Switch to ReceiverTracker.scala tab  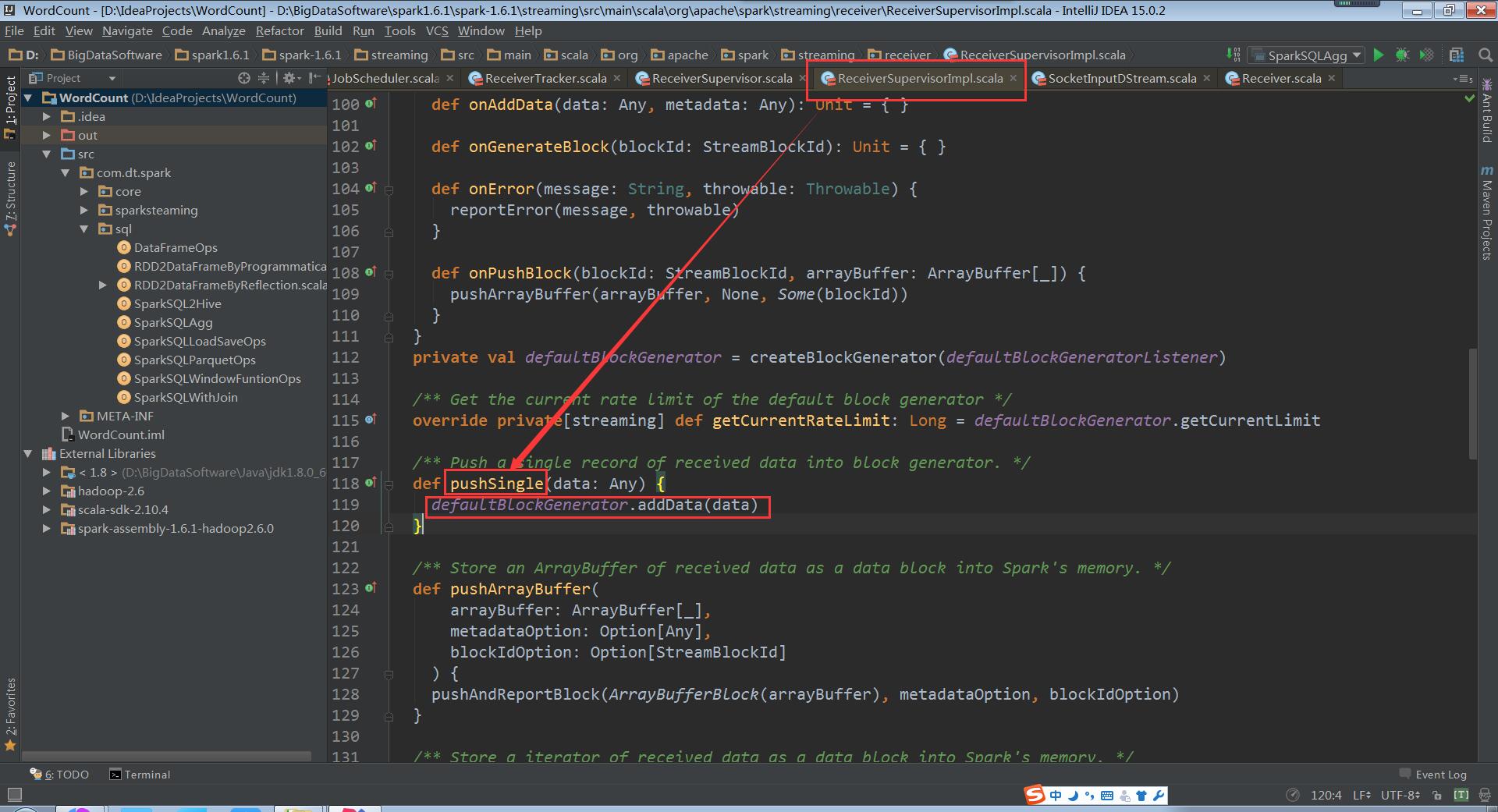[545, 78]
